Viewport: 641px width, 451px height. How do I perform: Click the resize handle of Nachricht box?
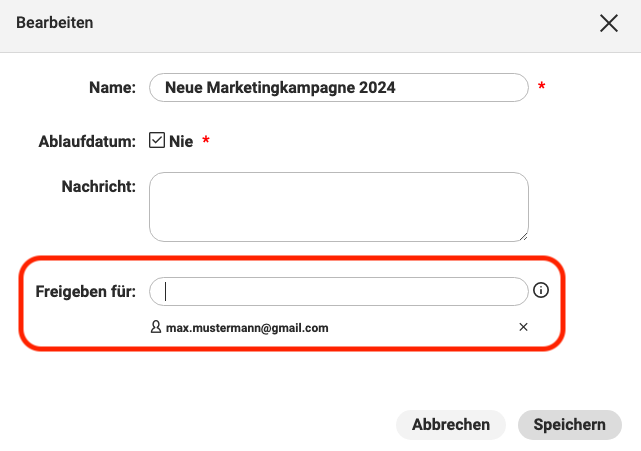pyautogui.click(x=524, y=237)
